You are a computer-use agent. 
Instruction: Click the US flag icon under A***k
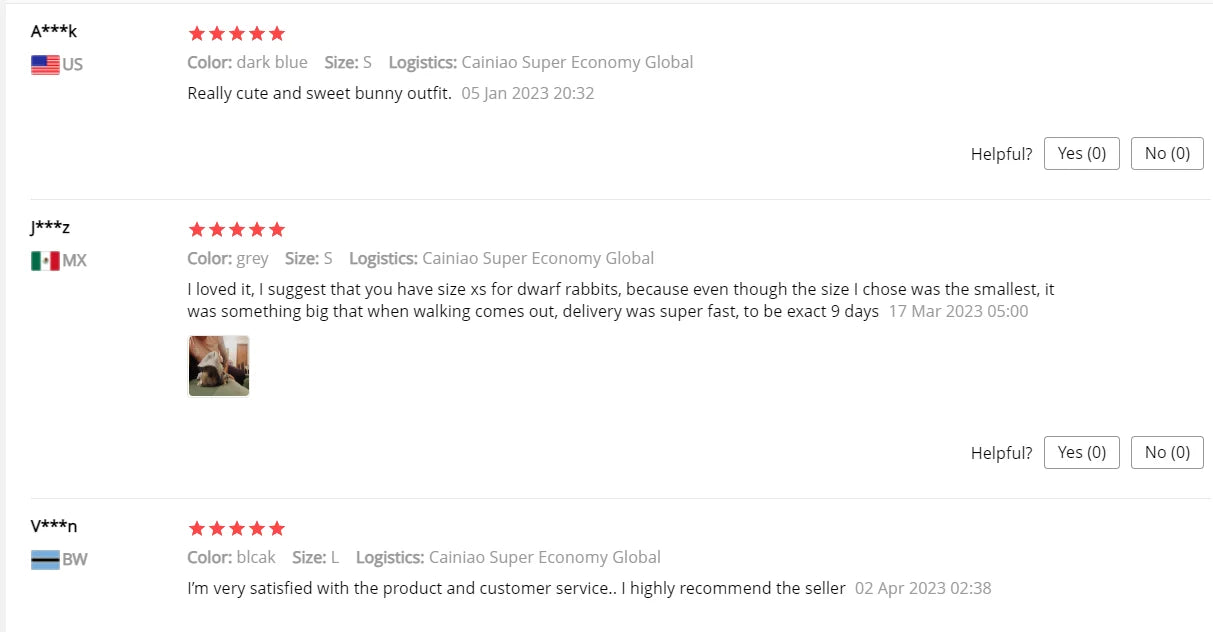coord(45,65)
